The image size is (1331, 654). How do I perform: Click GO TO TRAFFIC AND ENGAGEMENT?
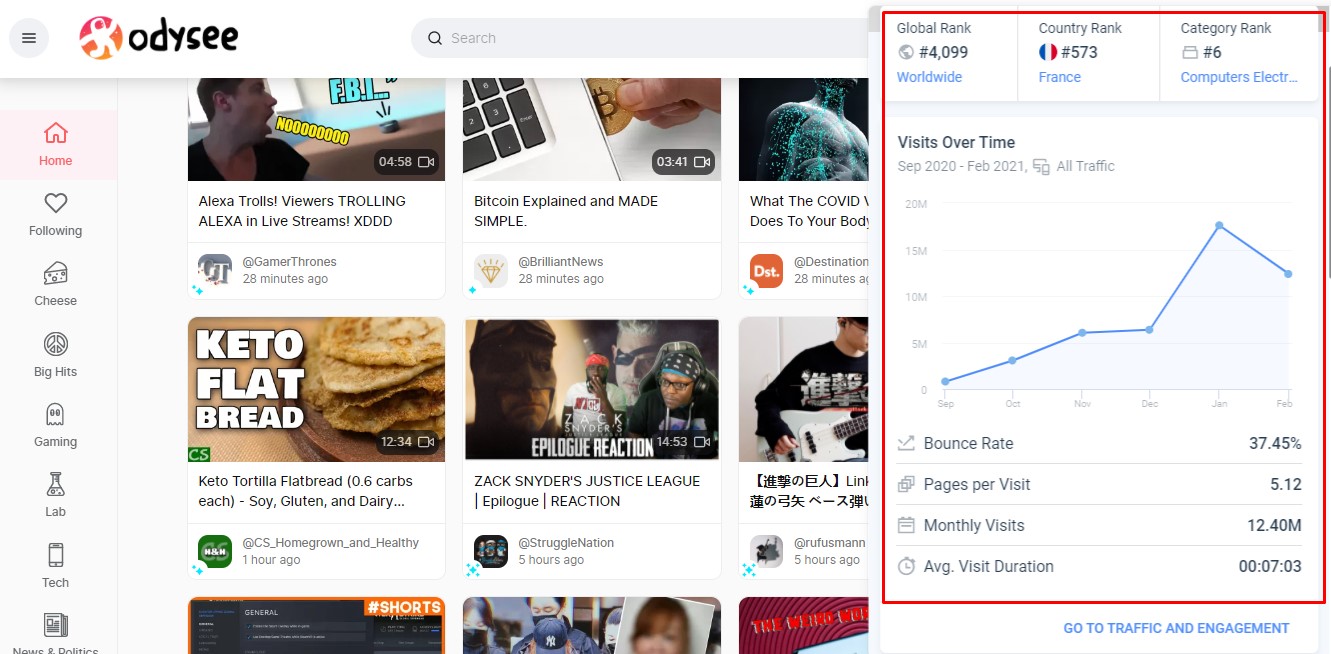pyautogui.click(x=1176, y=628)
